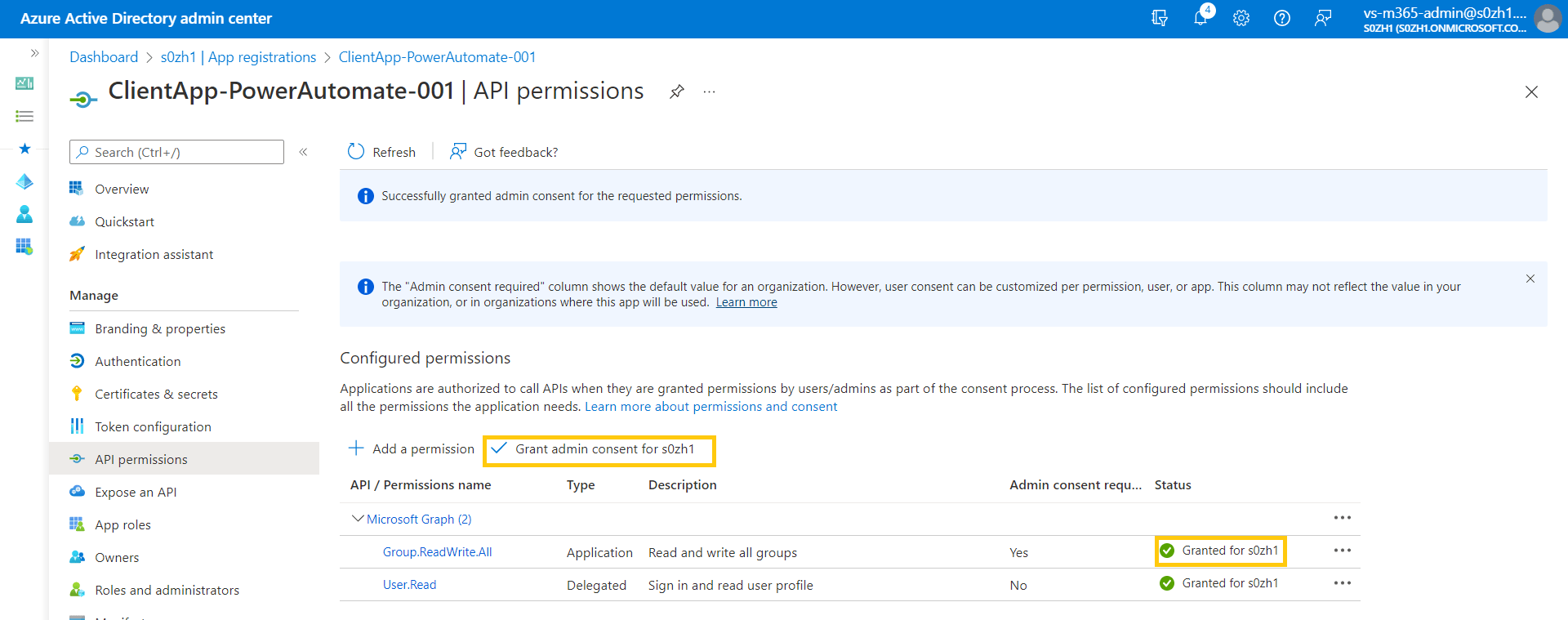The image size is (1568, 620).
Task: Open Integration assistant
Action: click(154, 254)
